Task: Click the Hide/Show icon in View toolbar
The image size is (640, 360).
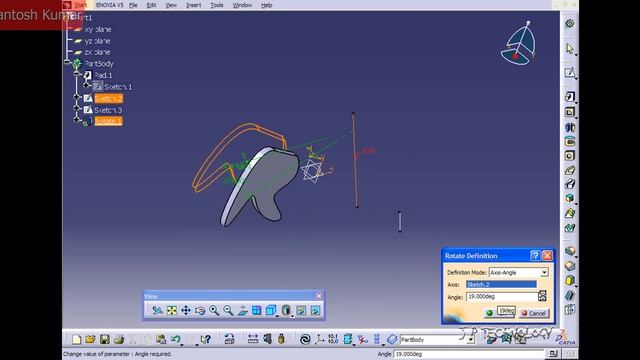Action: (301, 311)
